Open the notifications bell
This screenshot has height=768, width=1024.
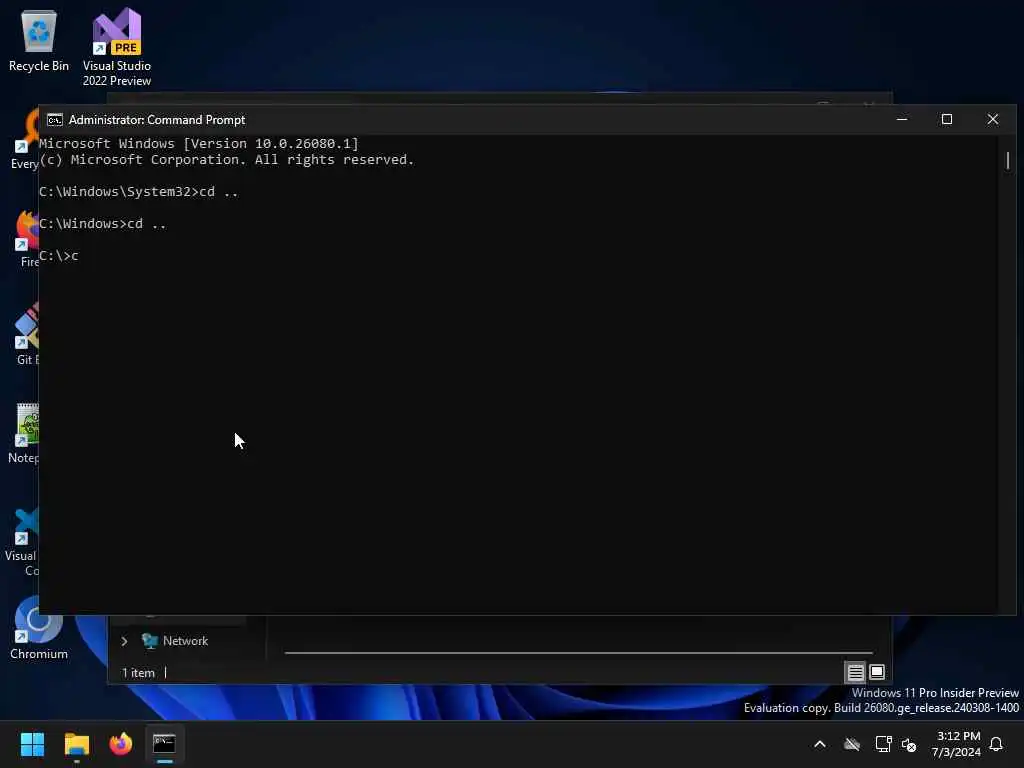tap(996, 744)
